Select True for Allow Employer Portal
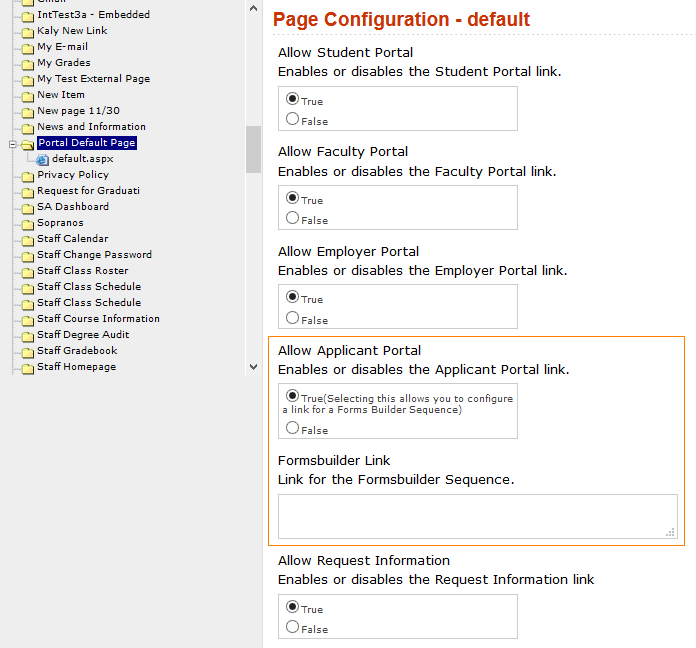This screenshot has height=648, width=696. pos(292,297)
